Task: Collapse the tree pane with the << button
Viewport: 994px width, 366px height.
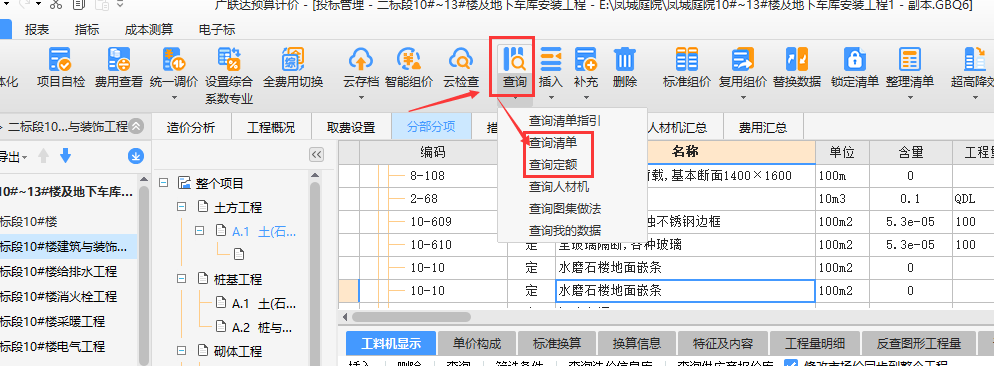Action: [x=316, y=155]
